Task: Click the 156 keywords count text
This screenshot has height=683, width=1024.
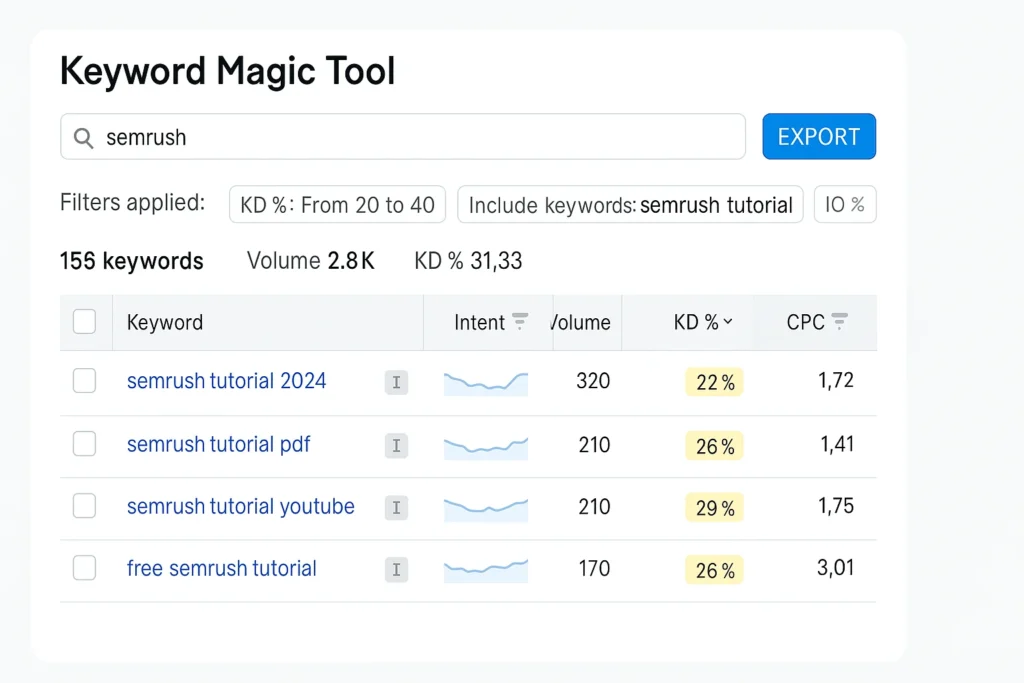Action: tap(131, 261)
